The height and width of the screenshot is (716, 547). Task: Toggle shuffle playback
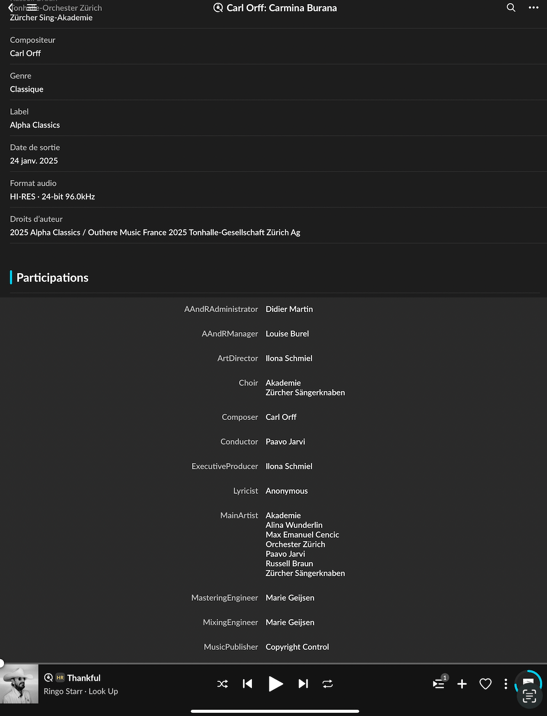click(x=222, y=684)
